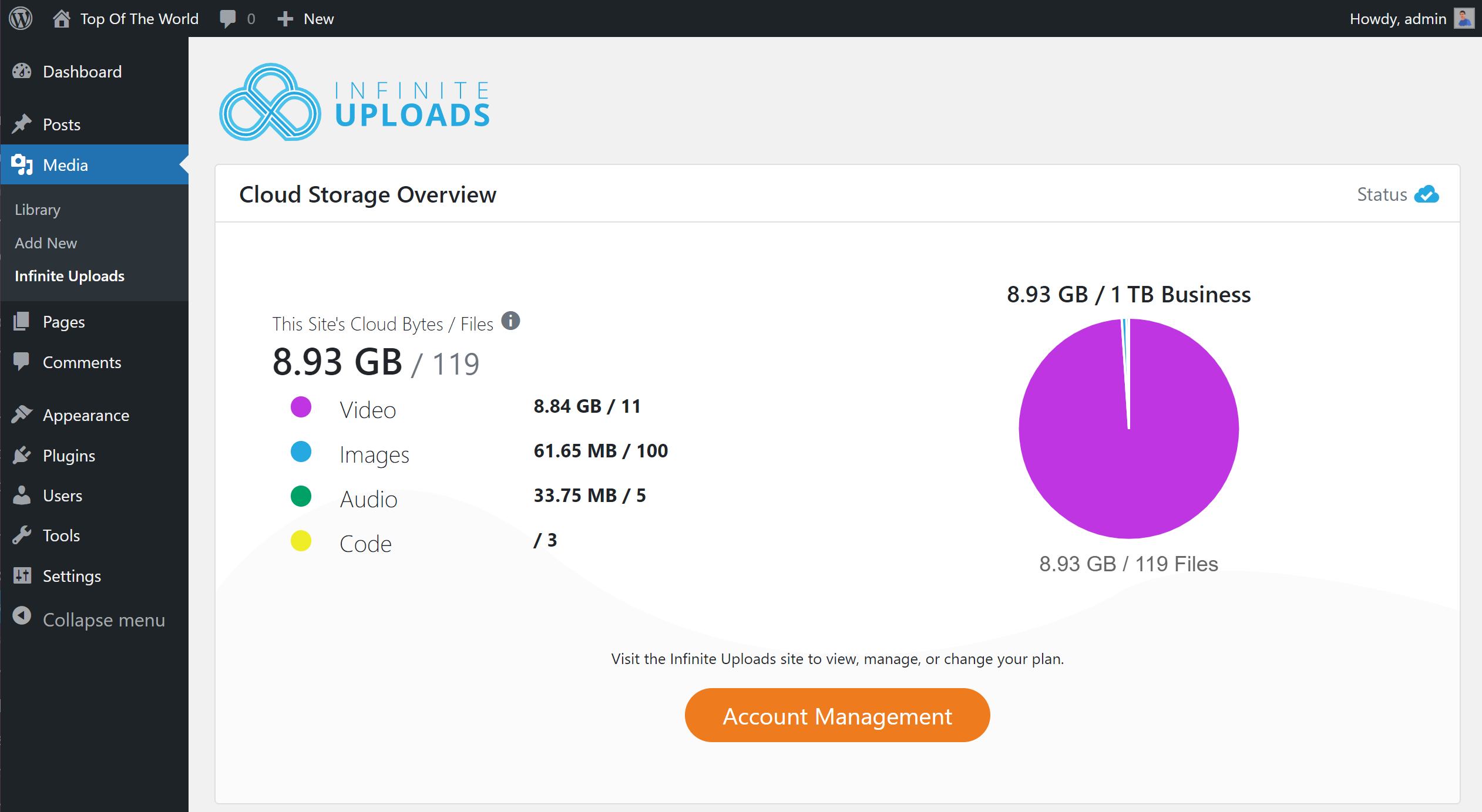Open the New content dropdown

(x=305, y=19)
